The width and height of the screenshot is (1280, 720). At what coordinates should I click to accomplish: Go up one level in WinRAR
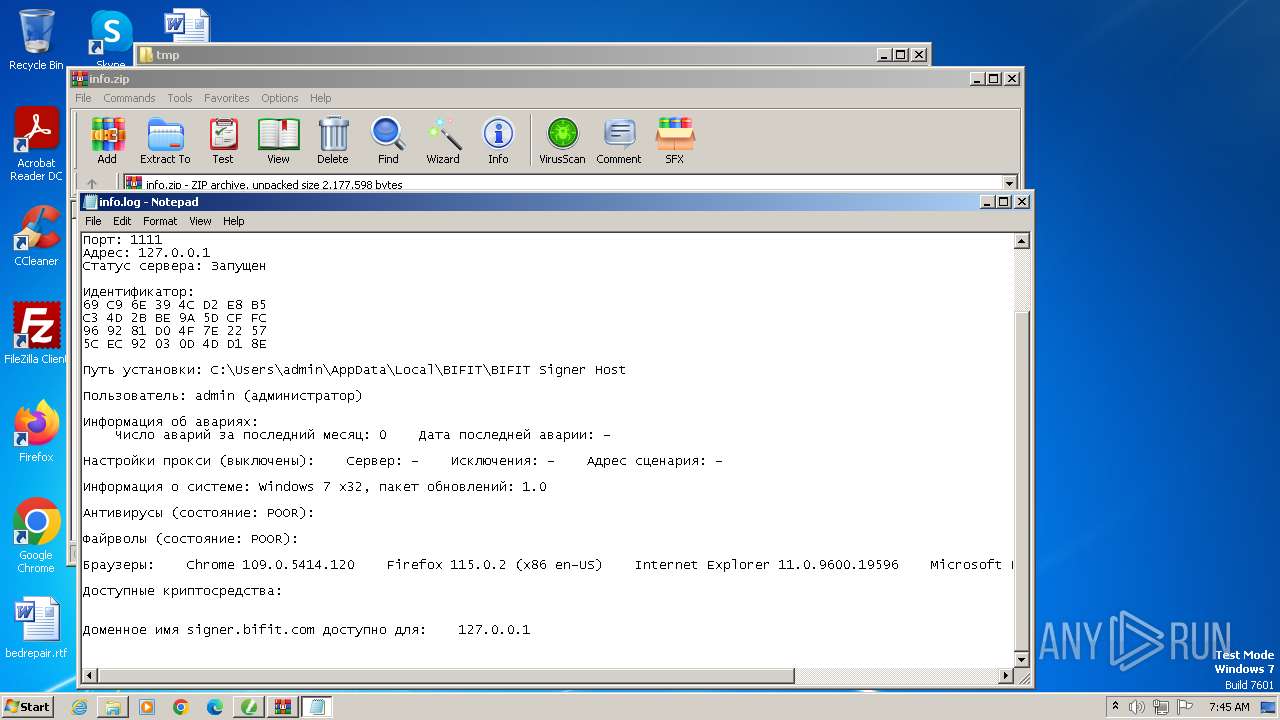click(92, 184)
